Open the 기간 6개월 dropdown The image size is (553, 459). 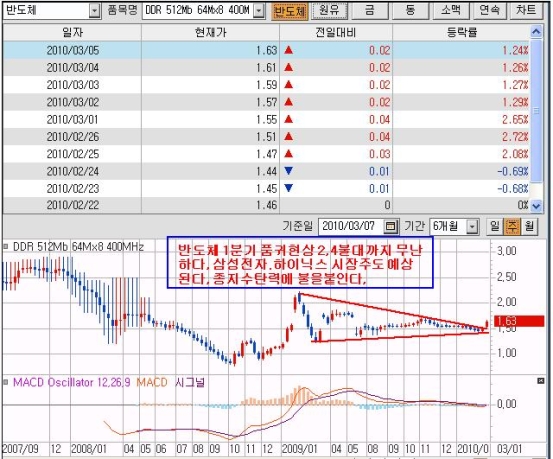tap(472, 226)
